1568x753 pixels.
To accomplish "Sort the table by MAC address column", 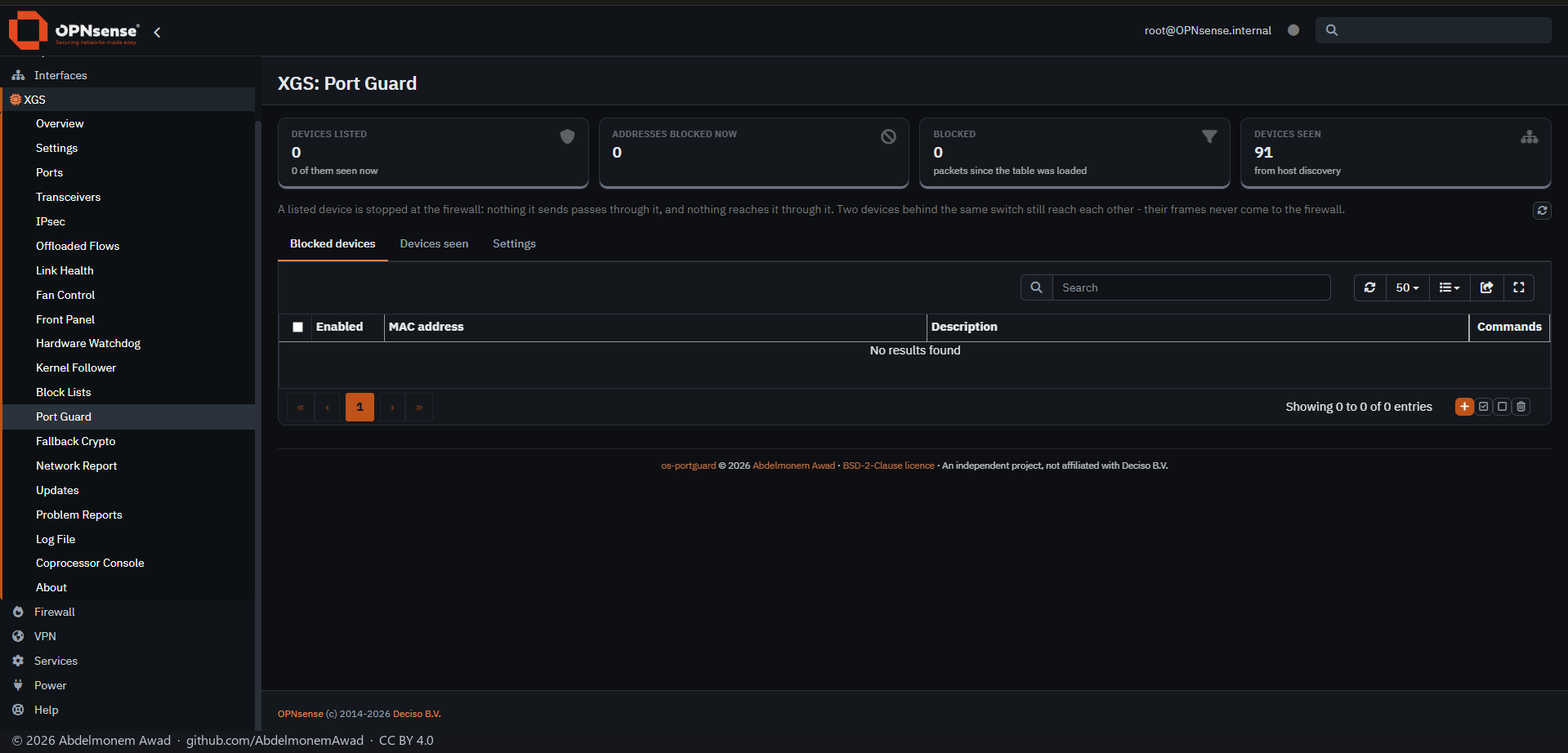I will point(426,327).
